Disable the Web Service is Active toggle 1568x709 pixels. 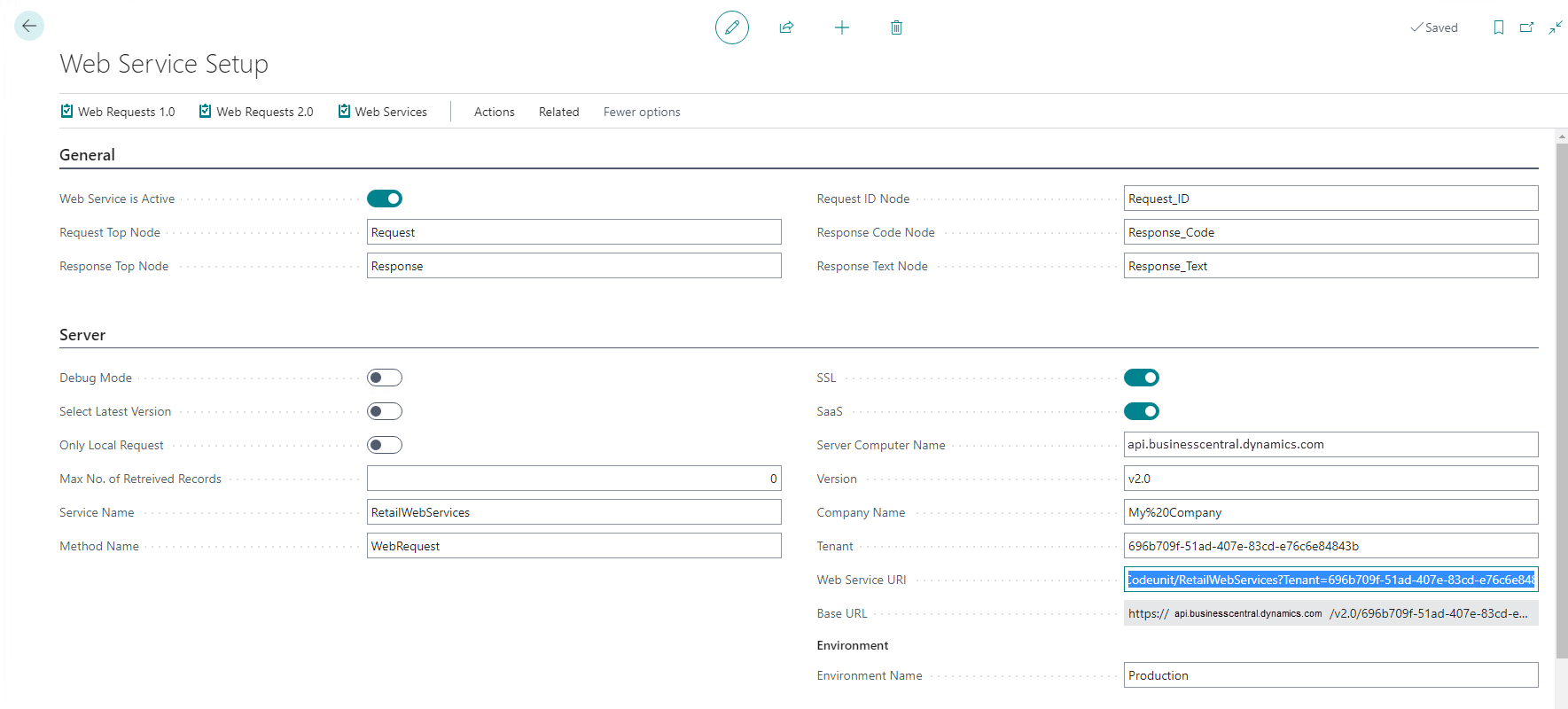click(x=385, y=199)
